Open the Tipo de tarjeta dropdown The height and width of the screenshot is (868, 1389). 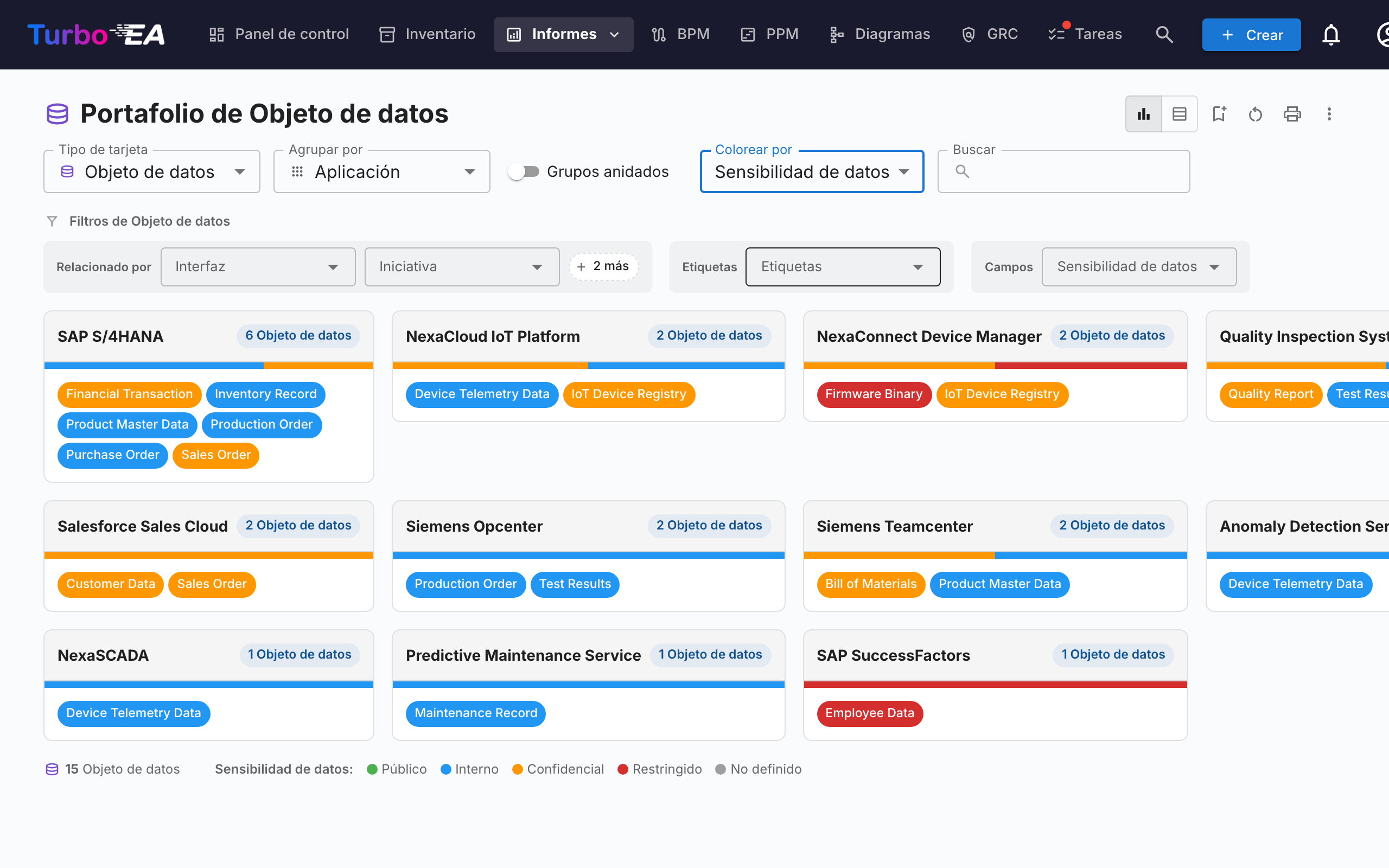coord(151,171)
